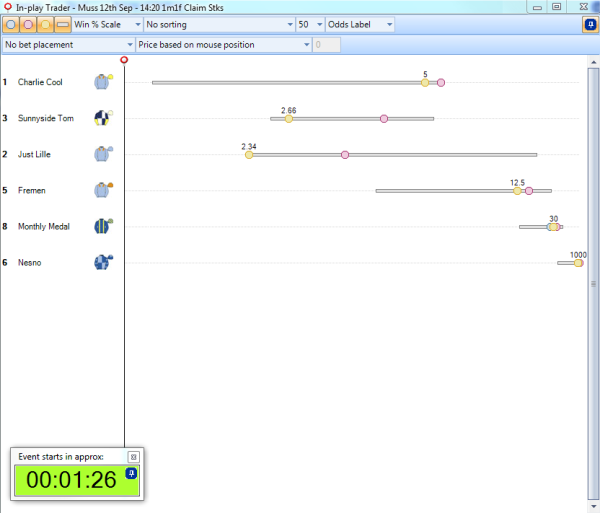The width and height of the screenshot is (600, 513).
Task: Click the pin icon in the top-right toolbar
Action: 589,24
